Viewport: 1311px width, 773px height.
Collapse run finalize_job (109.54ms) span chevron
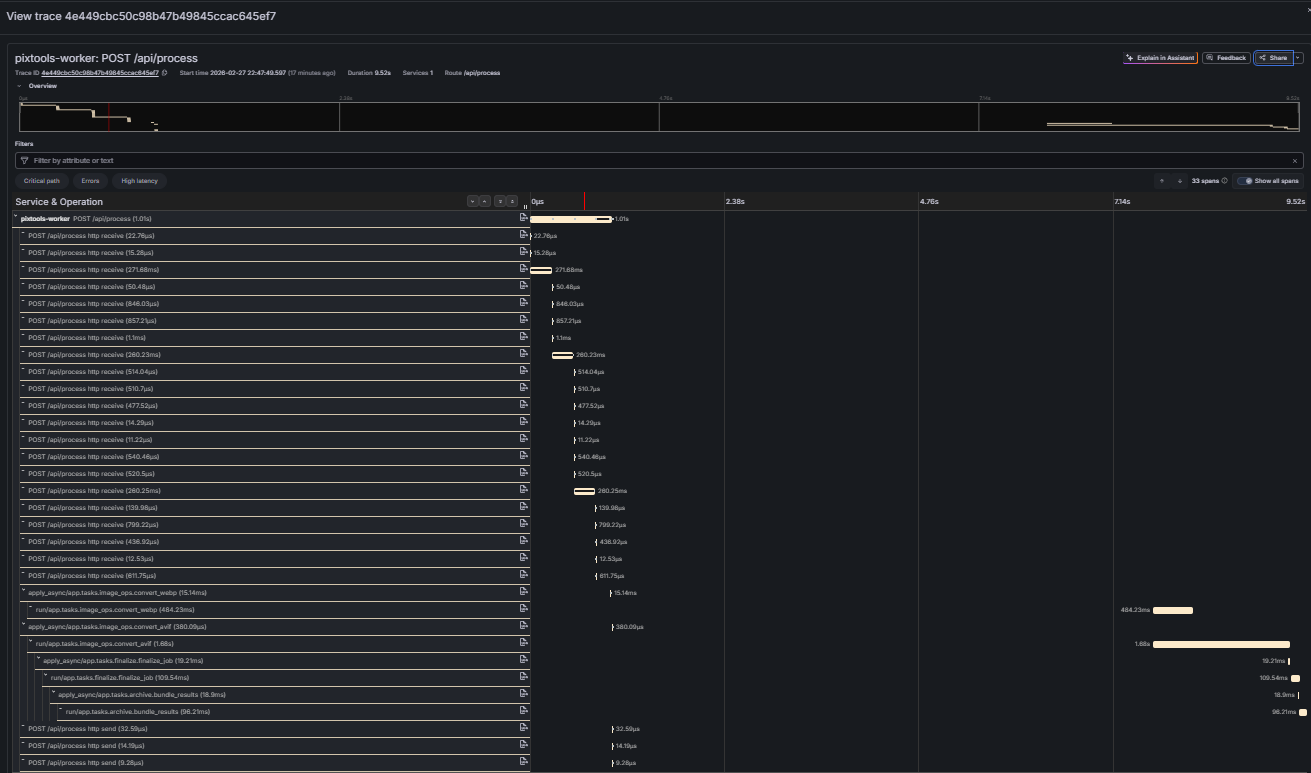pos(45,676)
